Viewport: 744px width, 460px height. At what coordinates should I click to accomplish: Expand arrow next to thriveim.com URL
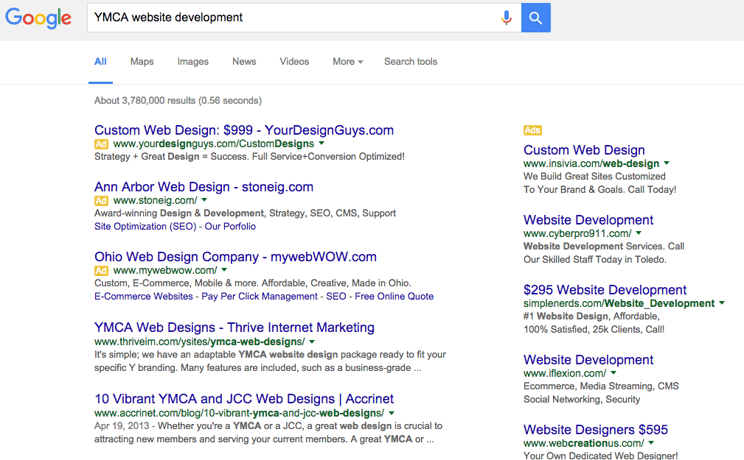(312, 342)
